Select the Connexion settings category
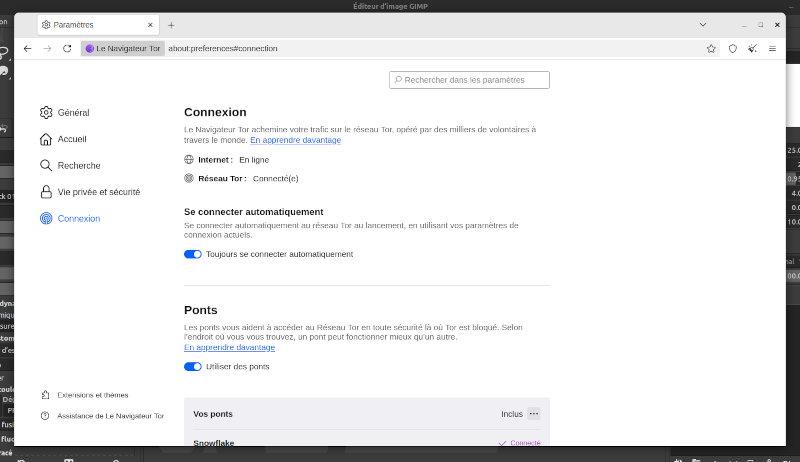This screenshot has width=800, height=462. (70, 219)
